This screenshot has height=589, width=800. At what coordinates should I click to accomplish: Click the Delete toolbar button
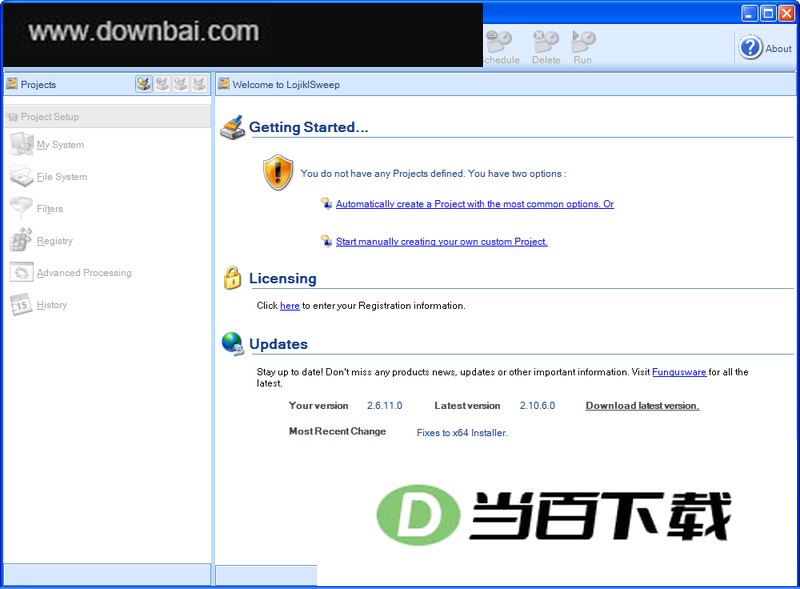tap(546, 47)
